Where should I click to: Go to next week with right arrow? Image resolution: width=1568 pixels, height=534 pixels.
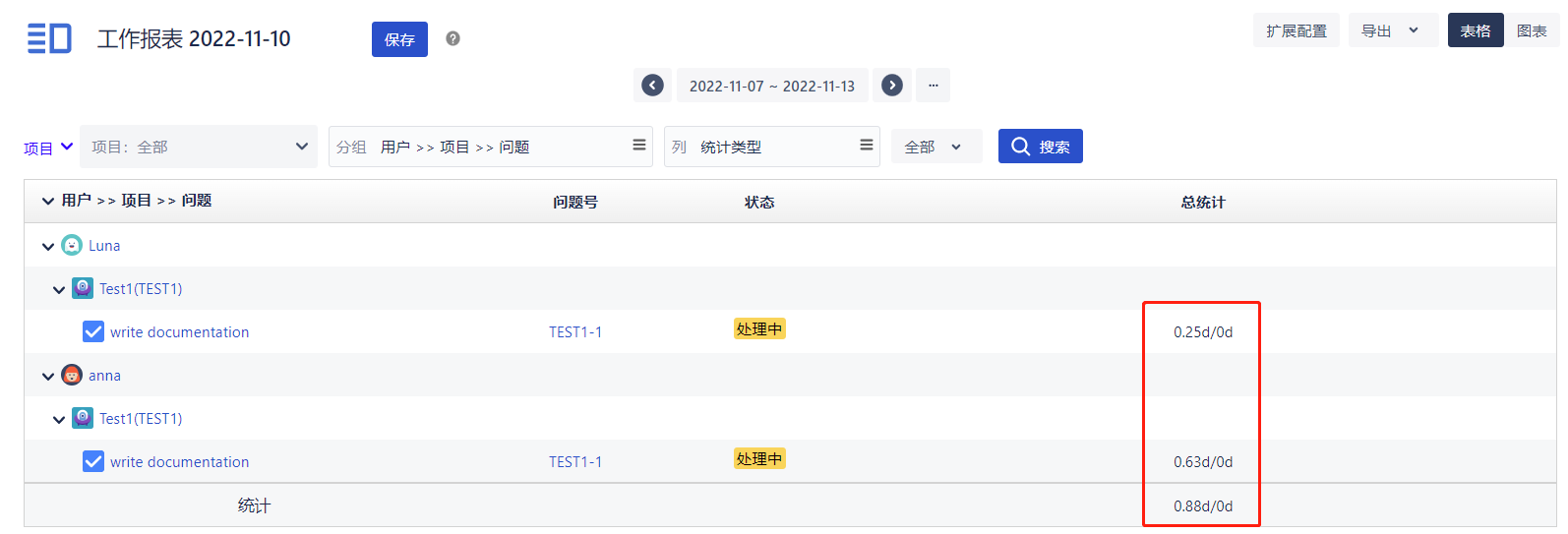pyautogui.click(x=892, y=86)
